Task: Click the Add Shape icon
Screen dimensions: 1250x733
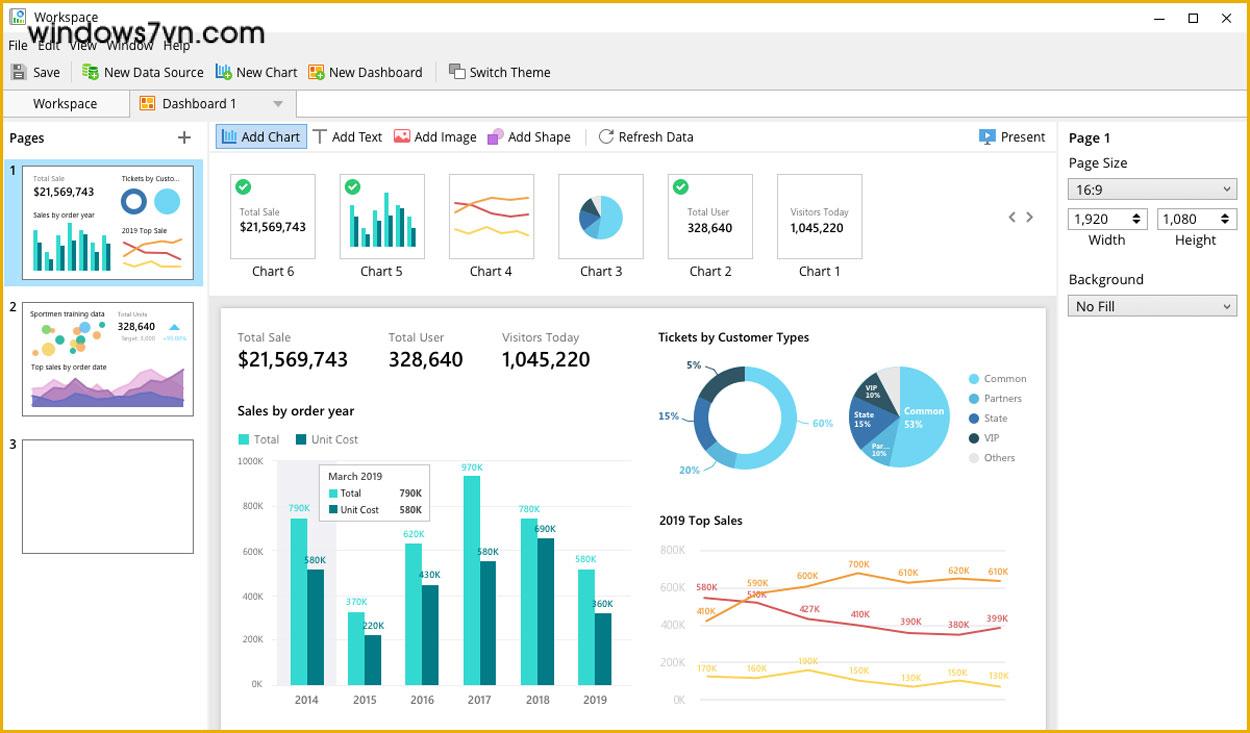Action: [x=495, y=137]
